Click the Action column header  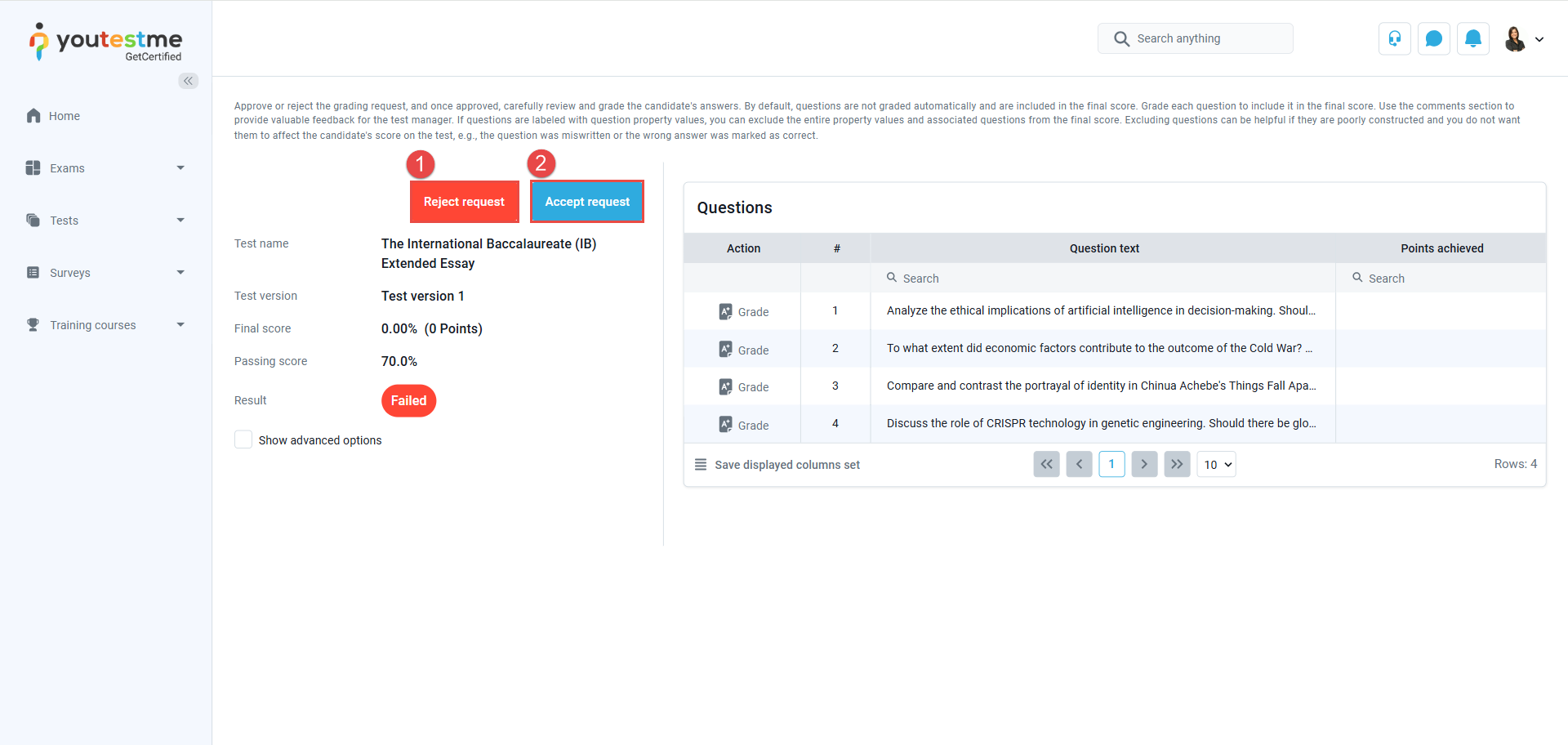743,248
